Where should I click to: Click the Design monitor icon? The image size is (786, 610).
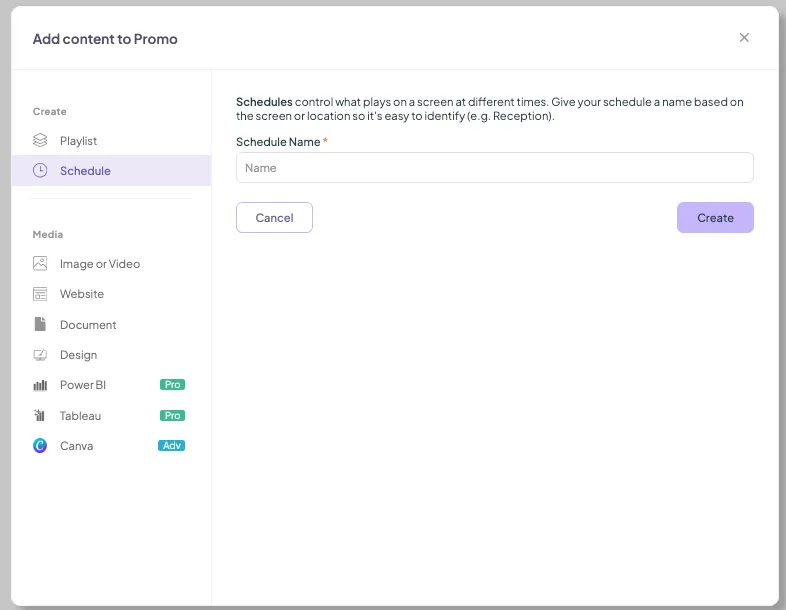coord(40,355)
